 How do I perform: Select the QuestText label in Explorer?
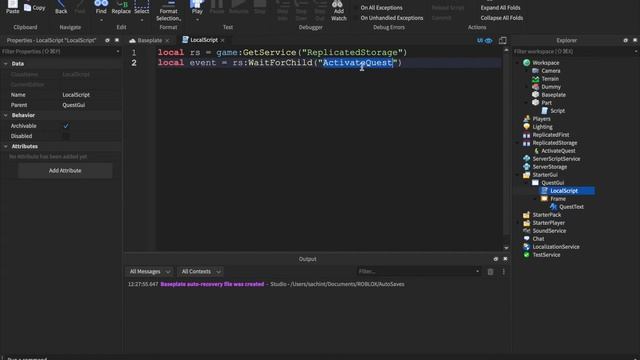[571, 207]
